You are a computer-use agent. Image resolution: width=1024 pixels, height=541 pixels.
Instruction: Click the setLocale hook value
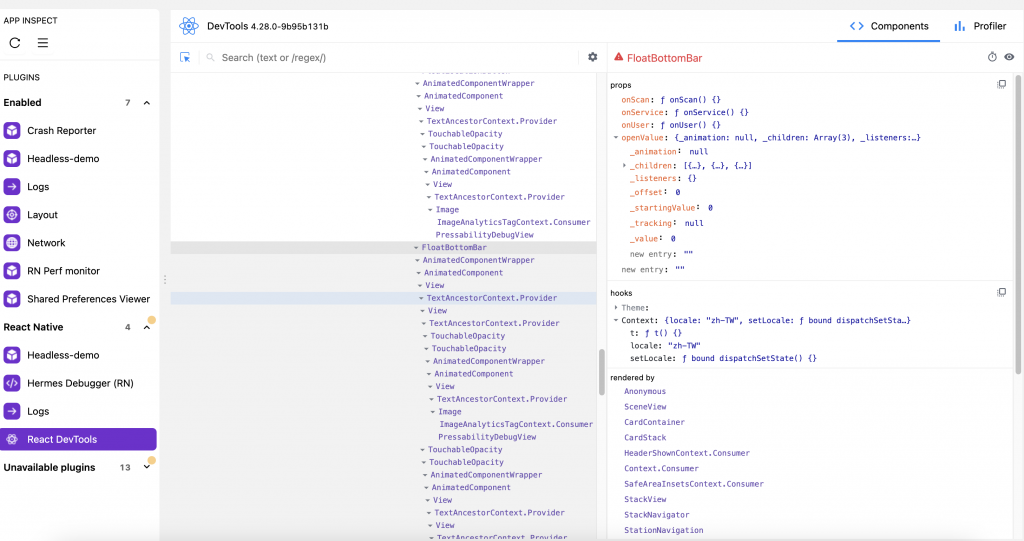(x=750, y=359)
